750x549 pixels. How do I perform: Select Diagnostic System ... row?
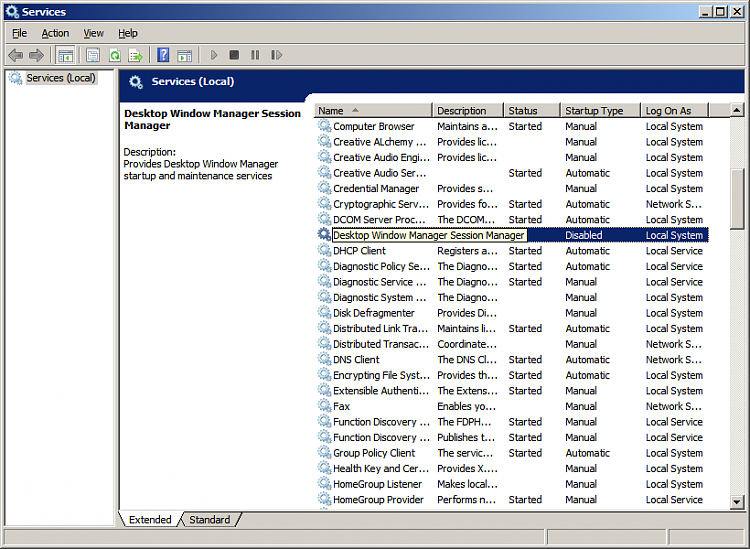coord(512,297)
